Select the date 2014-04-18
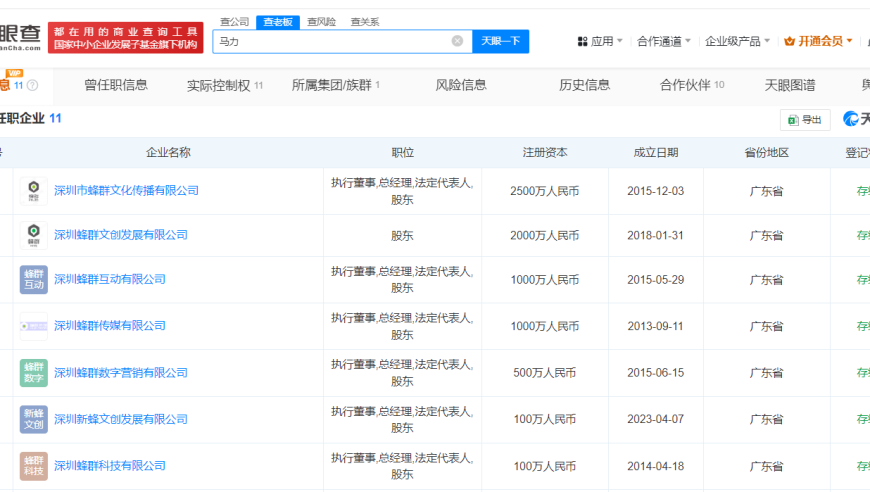Viewport: 870px width, 492px height. pos(655,466)
